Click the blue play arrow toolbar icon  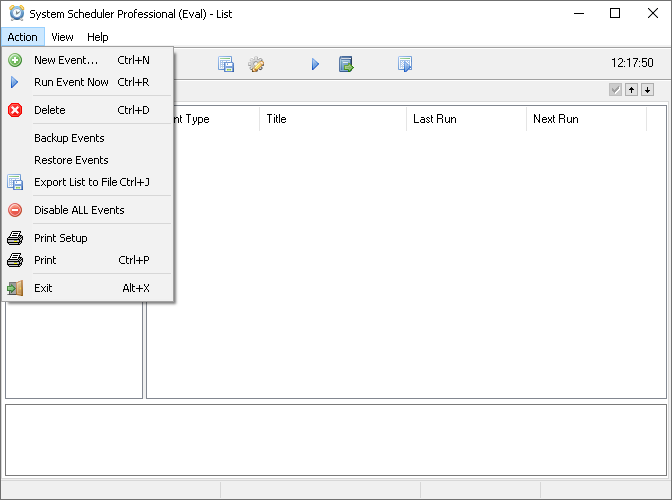(315, 64)
